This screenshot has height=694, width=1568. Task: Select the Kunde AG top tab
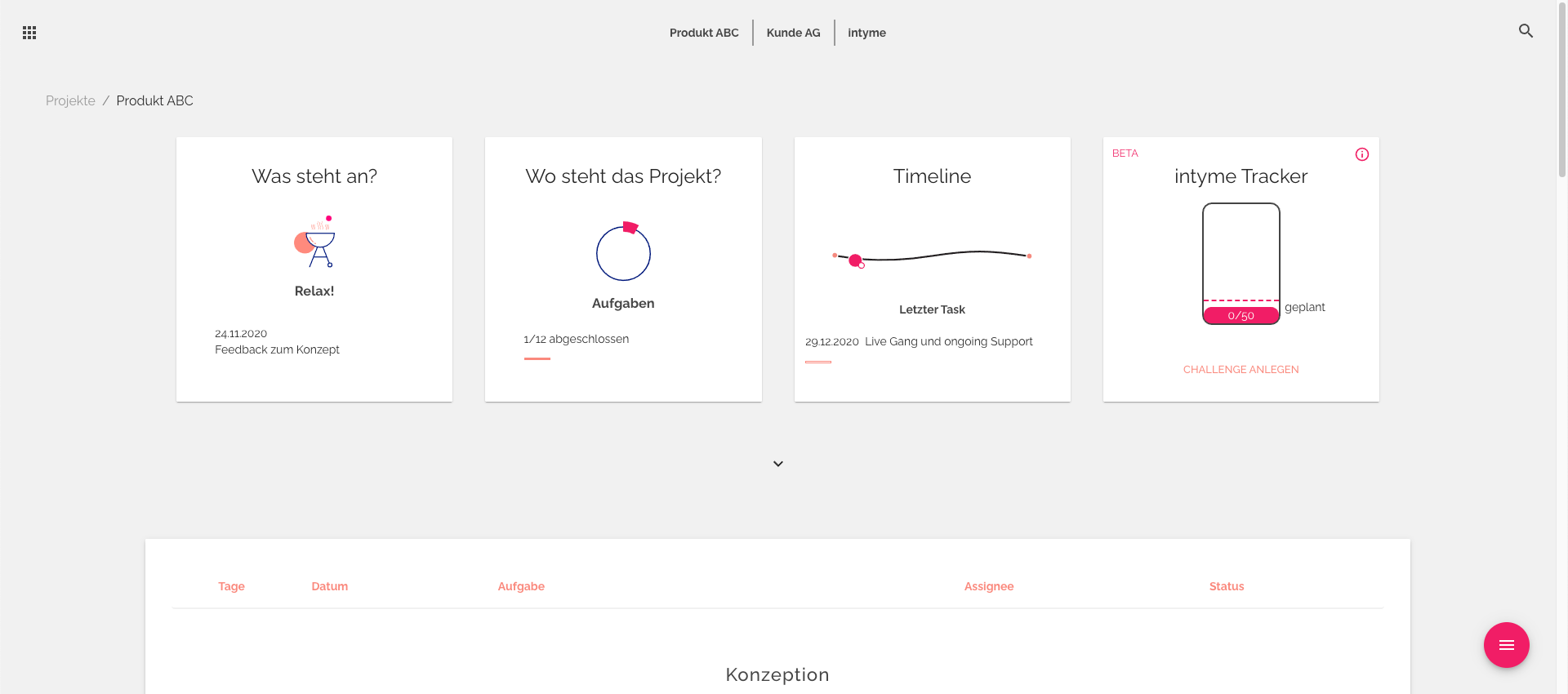[x=793, y=33]
